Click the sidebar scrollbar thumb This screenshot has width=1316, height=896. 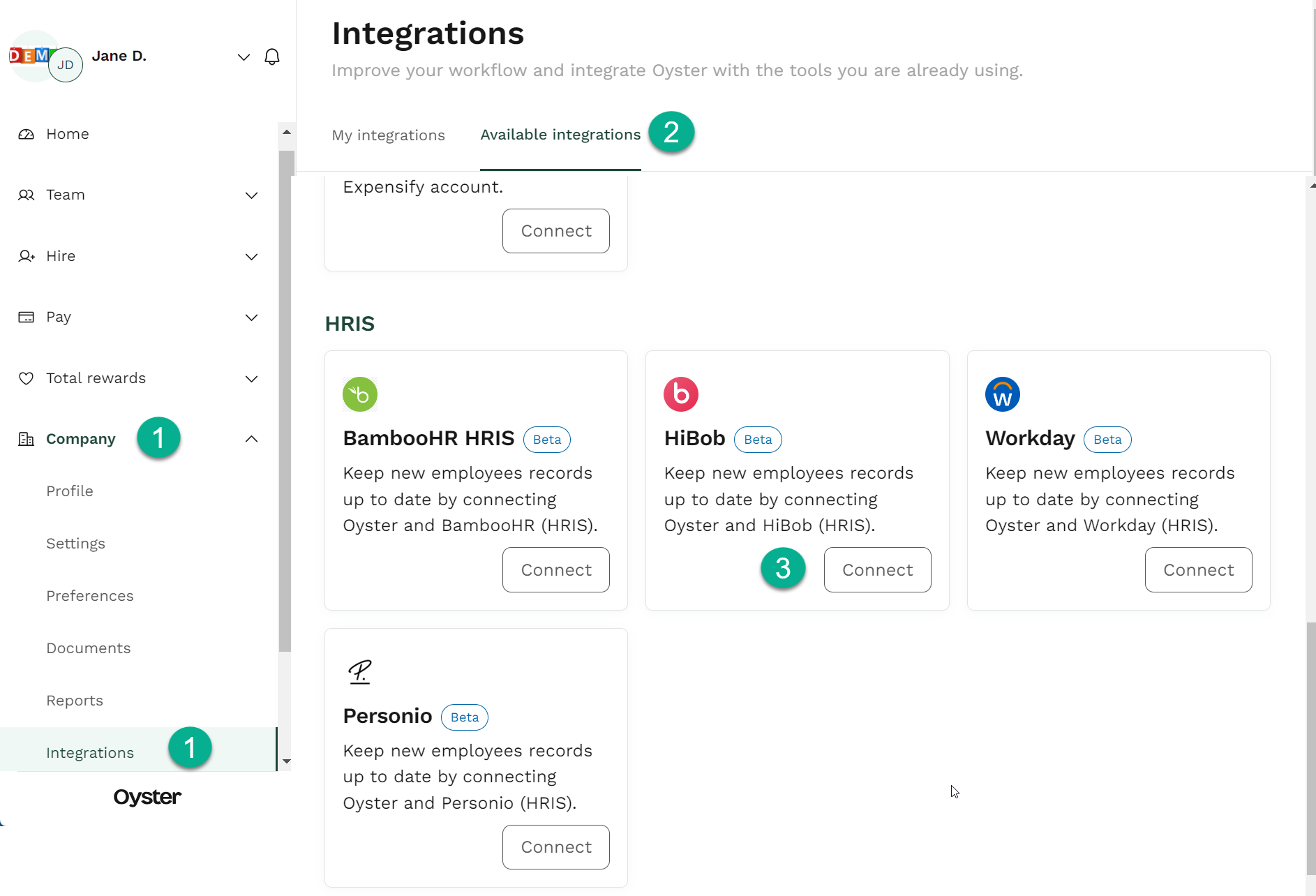click(285, 401)
